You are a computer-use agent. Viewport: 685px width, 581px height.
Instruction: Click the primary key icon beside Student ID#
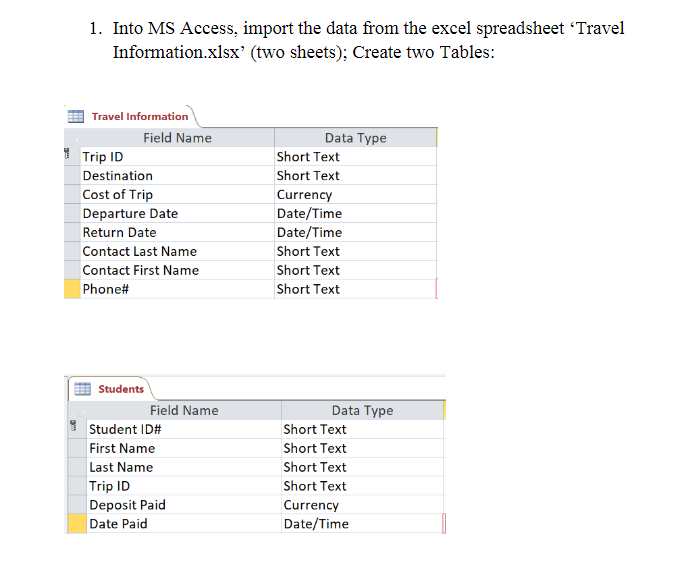(x=73, y=425)
